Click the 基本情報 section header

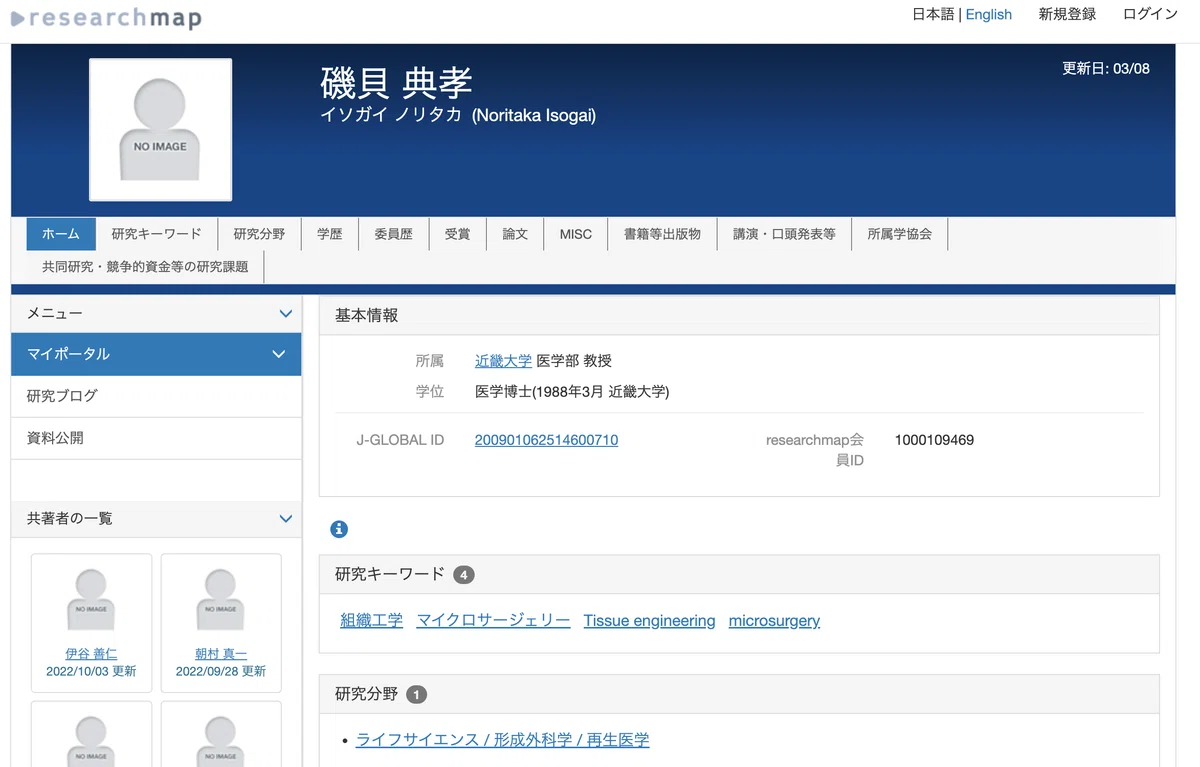[739, 315]
